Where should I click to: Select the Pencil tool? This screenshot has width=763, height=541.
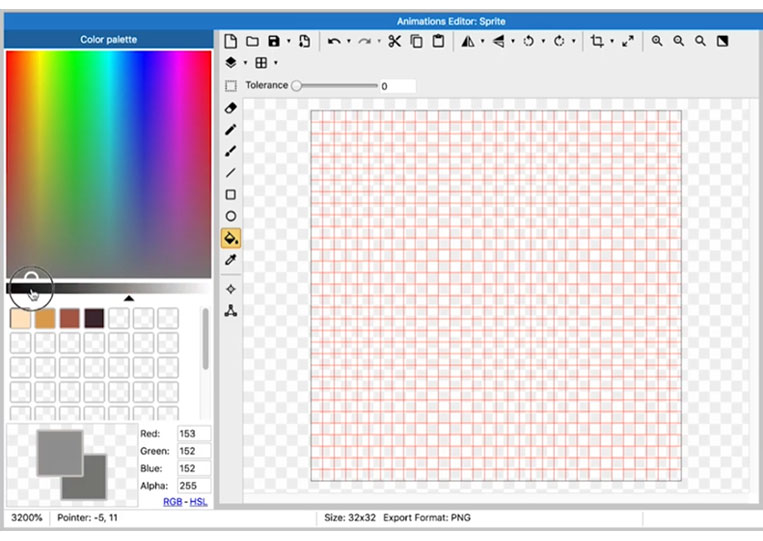pos(231,129)
